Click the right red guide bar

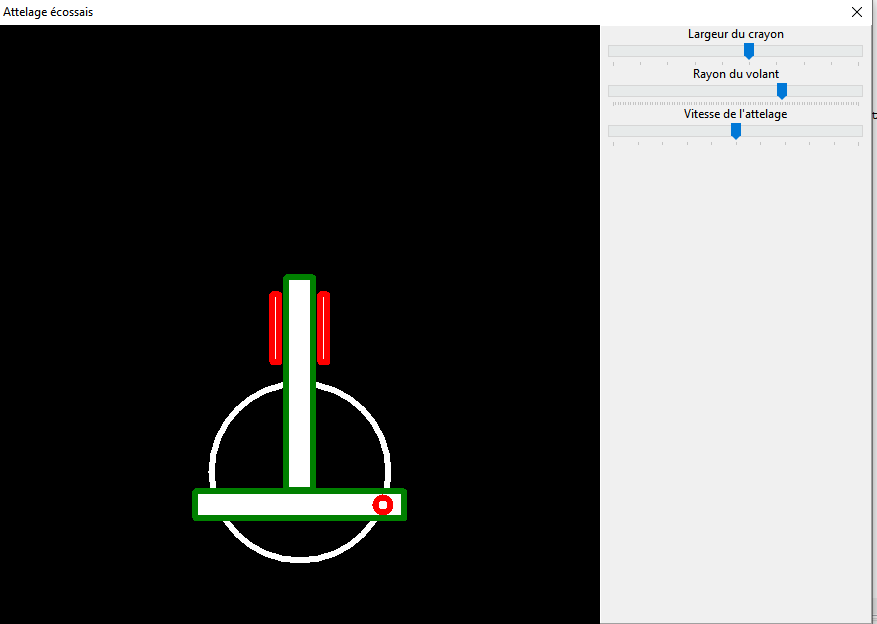323,328
